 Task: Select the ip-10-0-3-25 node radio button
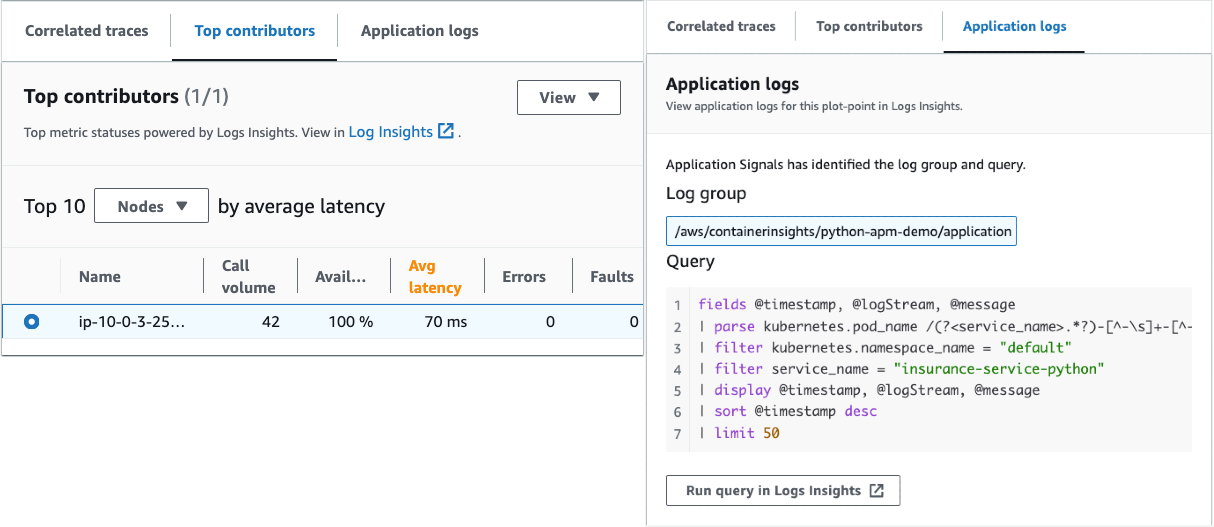pos(32,322)
